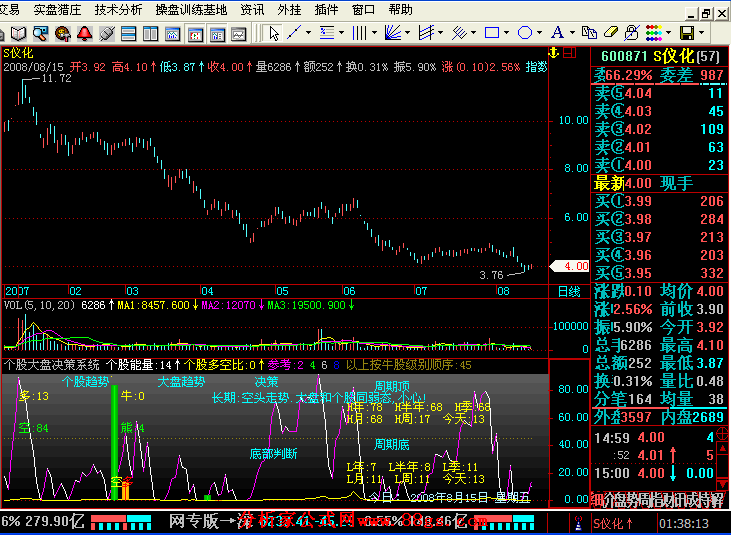Image resolution: width=731 pixels, height=535 pixels.
Task: Open the 操盘训练基地 menu
Action: click(x=191, y=9)
